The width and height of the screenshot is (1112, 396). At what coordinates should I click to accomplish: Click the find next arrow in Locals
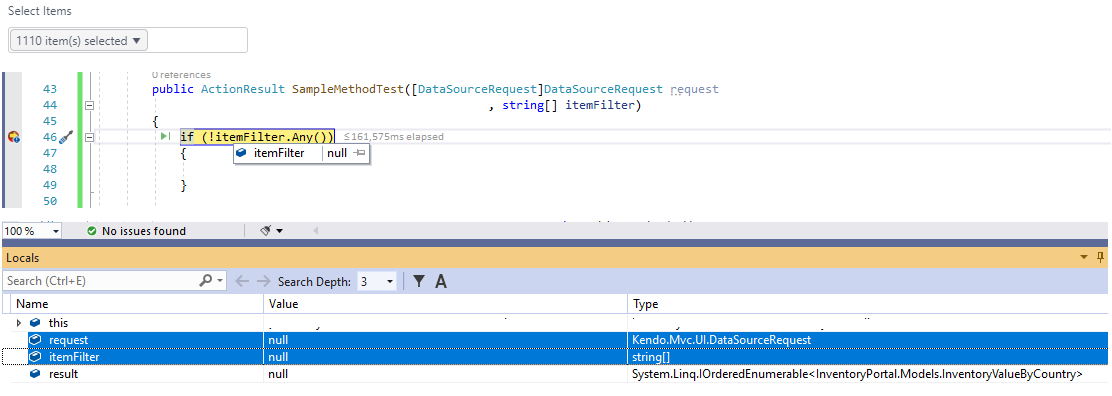(x=264, y=281)
